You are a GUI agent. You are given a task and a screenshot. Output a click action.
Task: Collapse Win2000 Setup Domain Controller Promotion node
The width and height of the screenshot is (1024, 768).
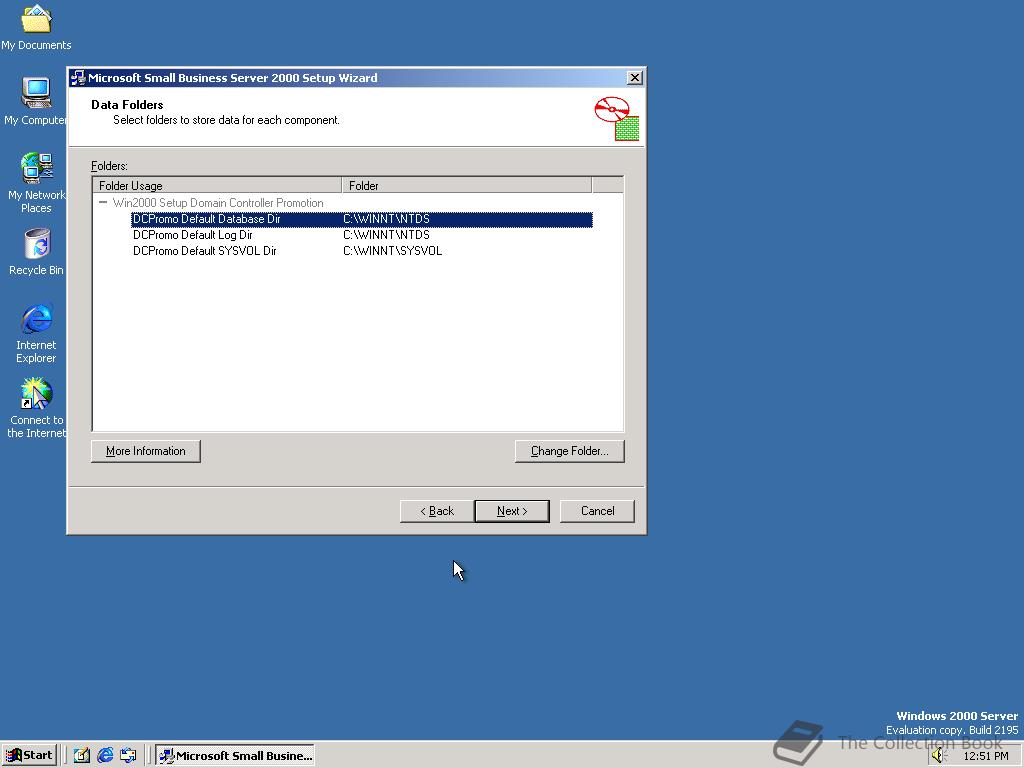[x=103, y=202]
